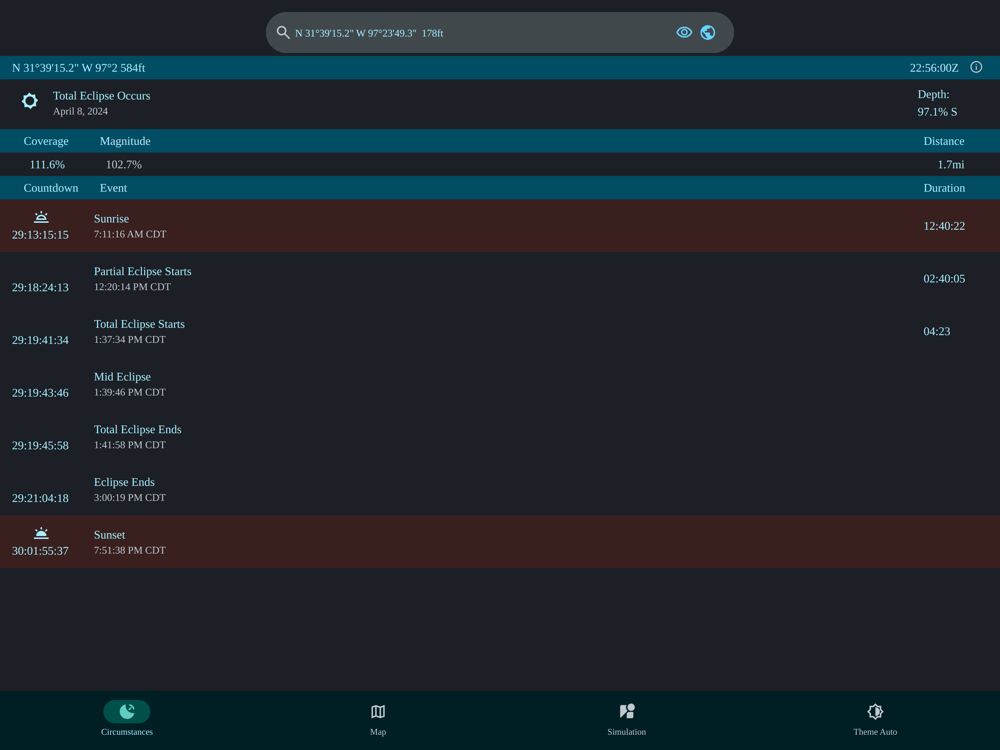Click time 12:20:14 PM CDT
1000x750 pixels.
click(132, 287)
